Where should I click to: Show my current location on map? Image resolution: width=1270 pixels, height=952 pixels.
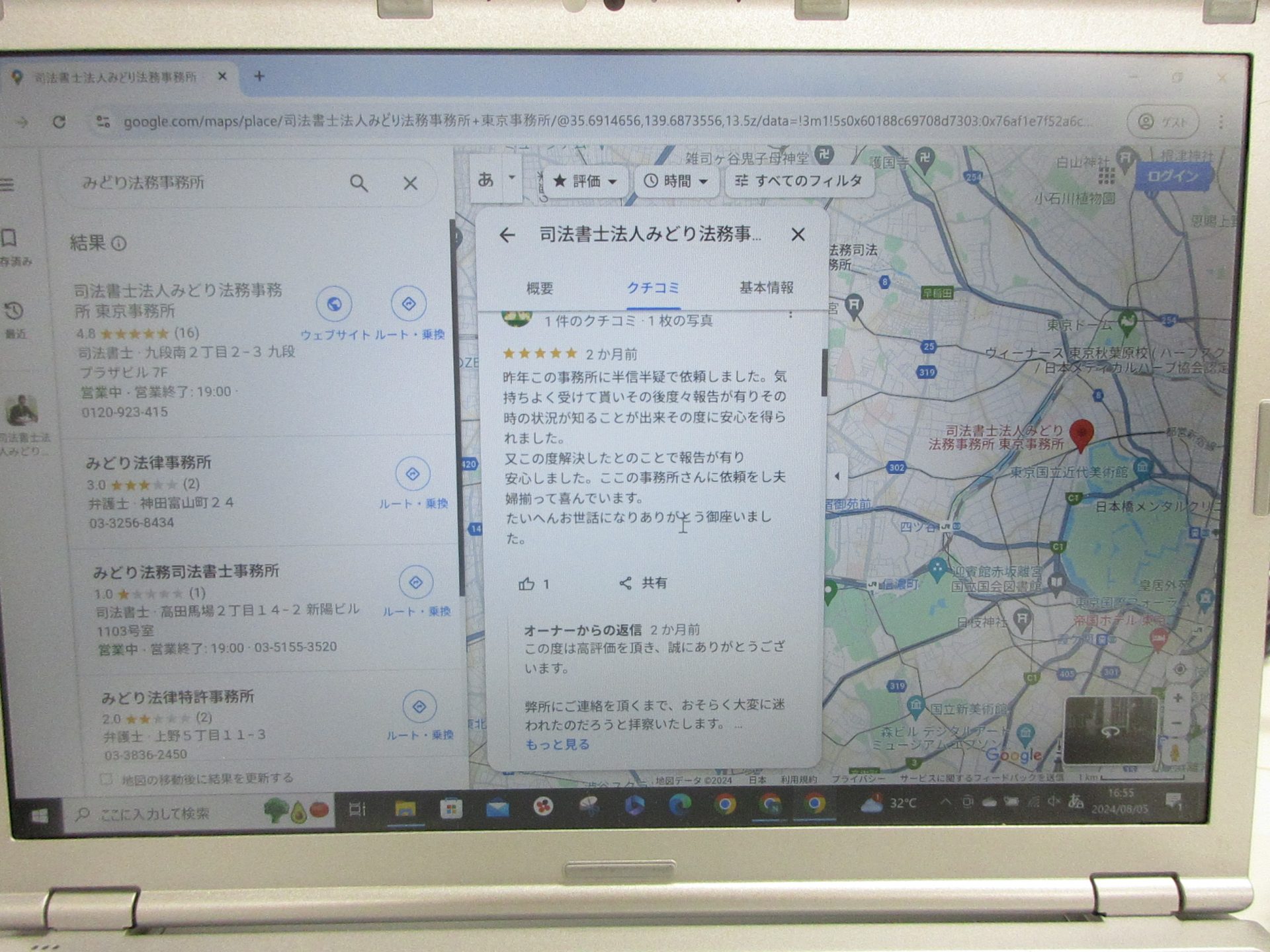(1179, 670)
